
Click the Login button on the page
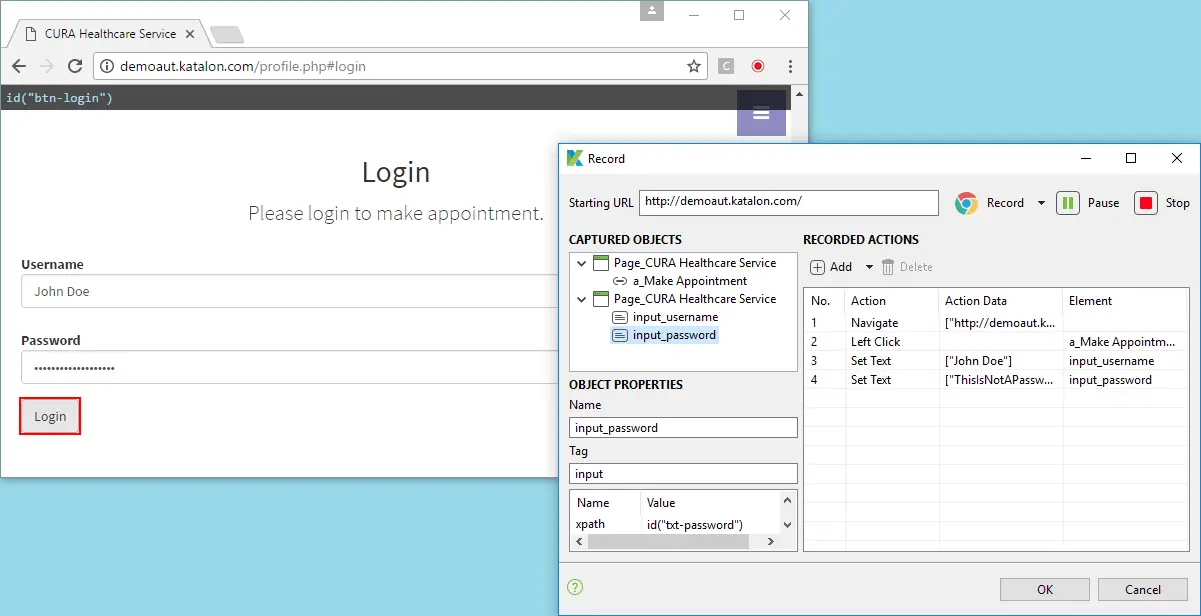(50, 417)
